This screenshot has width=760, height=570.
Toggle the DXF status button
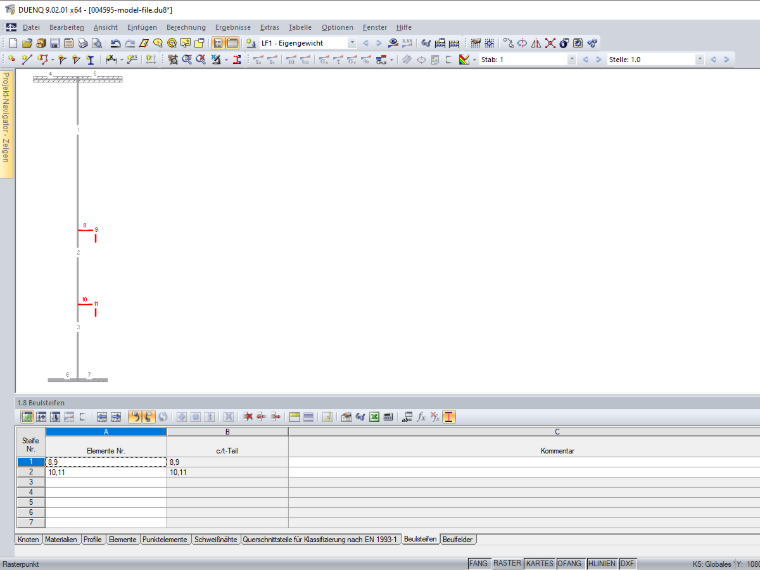point(627,564)
